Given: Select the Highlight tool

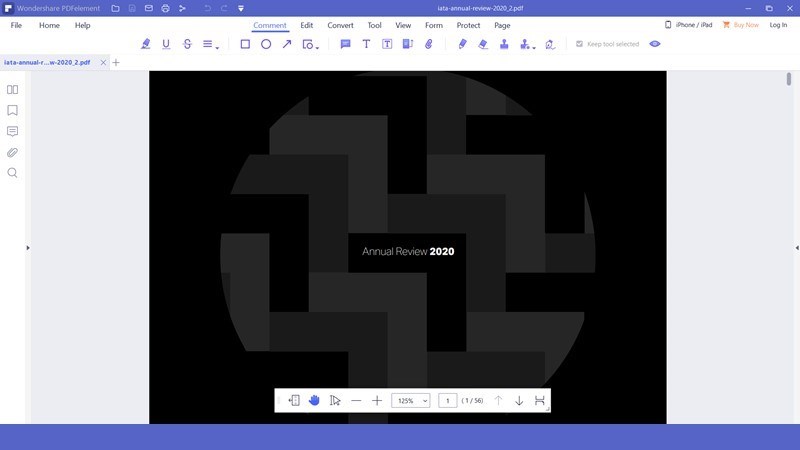Looking at the screenshot, I should tap(145, 44).
